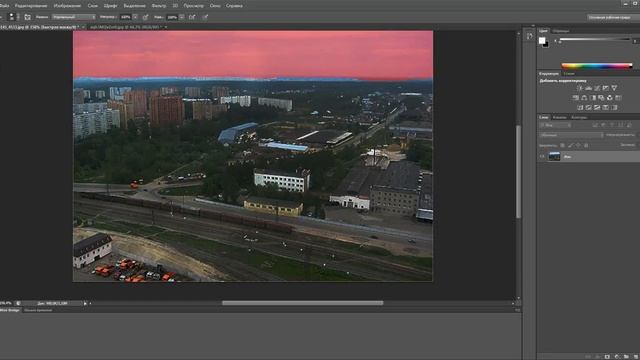Select the Коррекция adjustments tab
The width and height of the screenshot is (640, 360).
click(x=549, y=73)
